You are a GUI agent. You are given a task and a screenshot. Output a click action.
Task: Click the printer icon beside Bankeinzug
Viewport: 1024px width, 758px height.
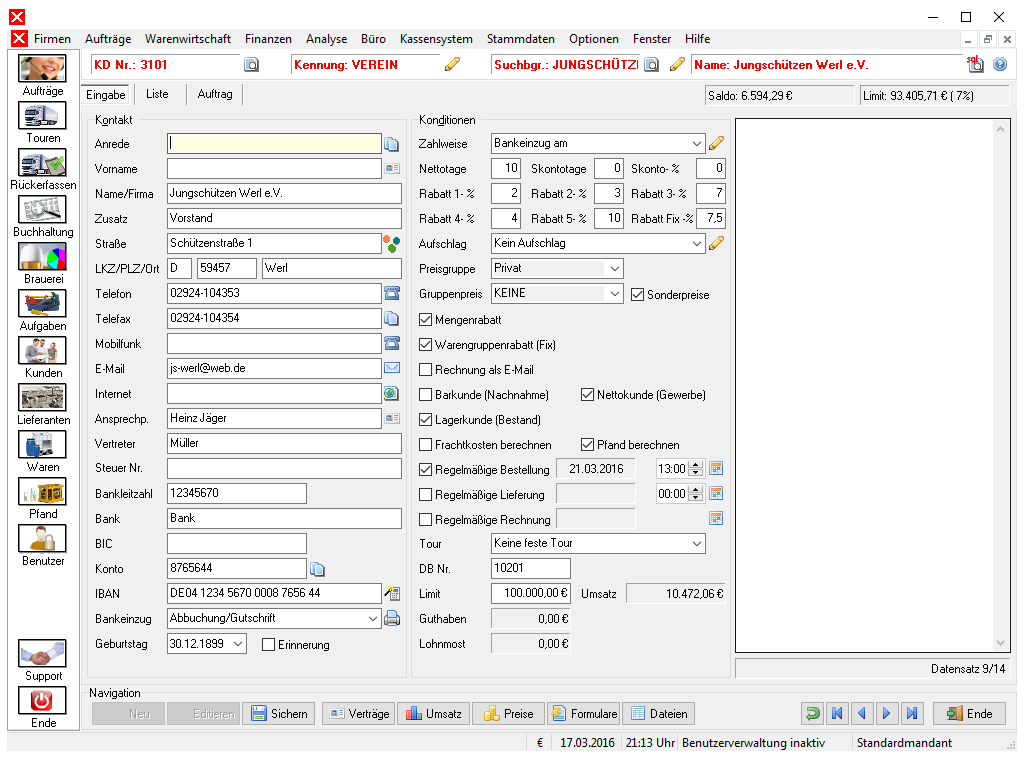(x=392, y=618)
